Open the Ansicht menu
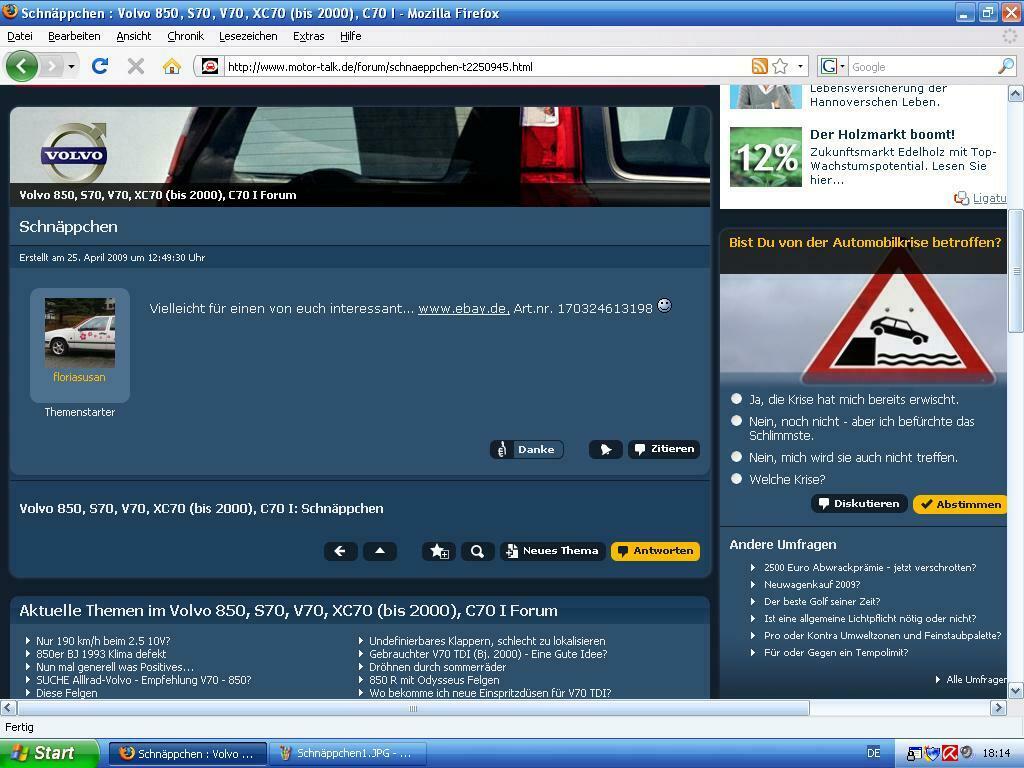This screenshot has height=768, width=1024. (x=134, y=36)
